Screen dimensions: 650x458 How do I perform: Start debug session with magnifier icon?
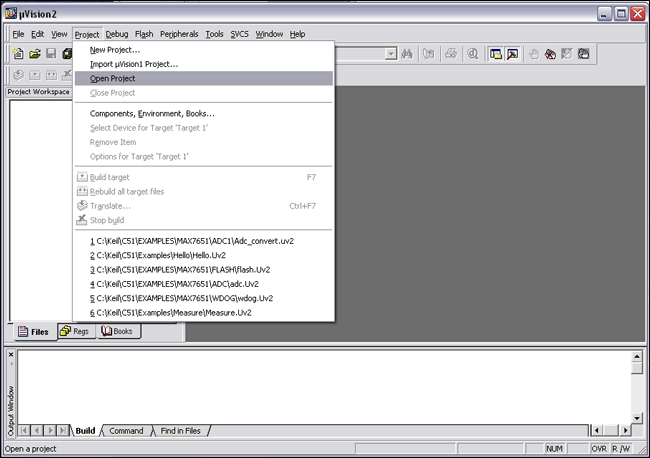(x=472, y=53)
